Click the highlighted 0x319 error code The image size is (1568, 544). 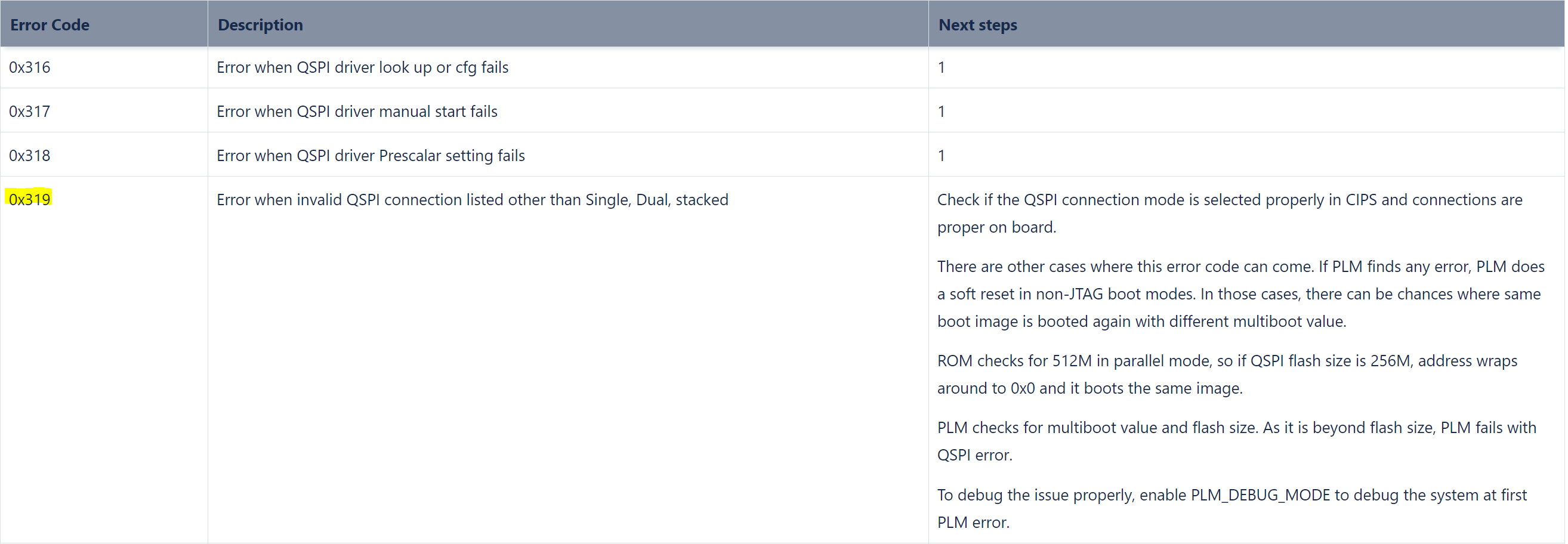[x=30, y=200]
